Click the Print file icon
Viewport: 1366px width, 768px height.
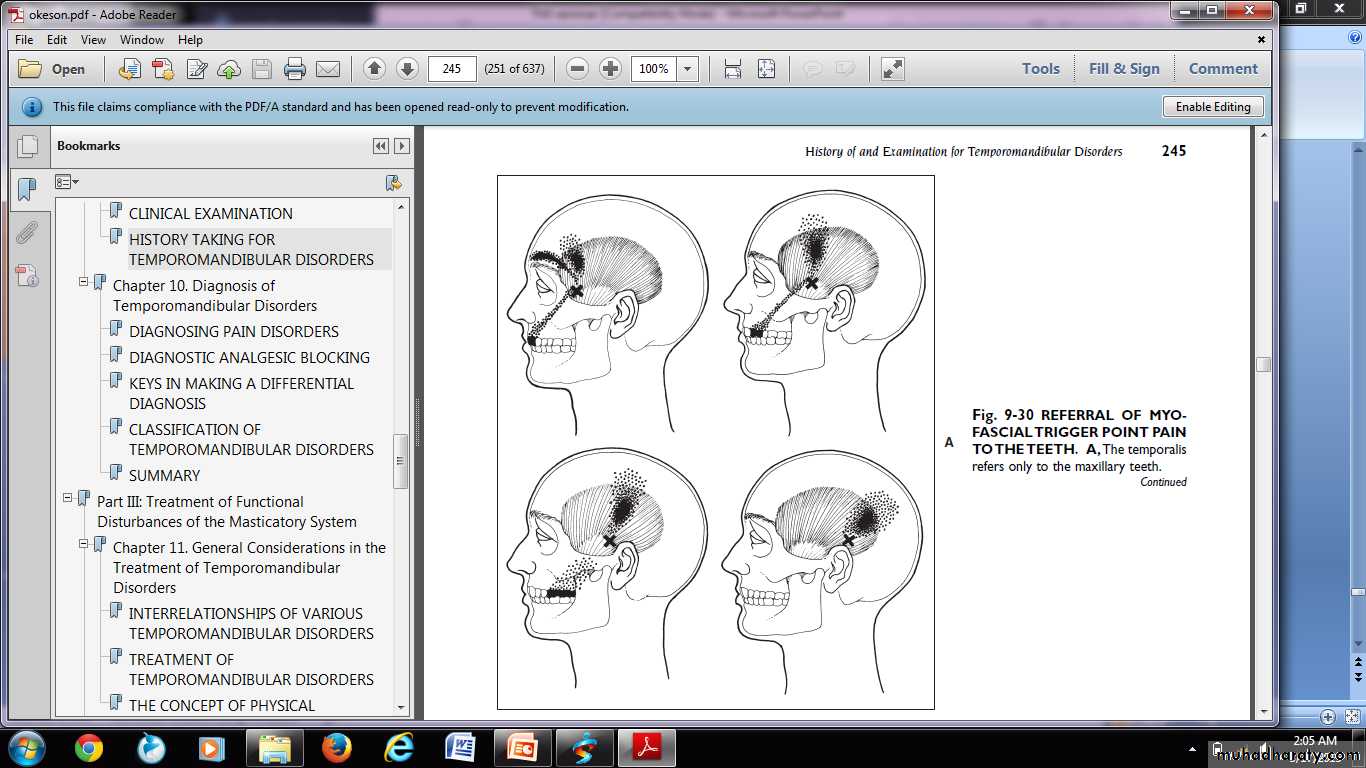[294, 69]
